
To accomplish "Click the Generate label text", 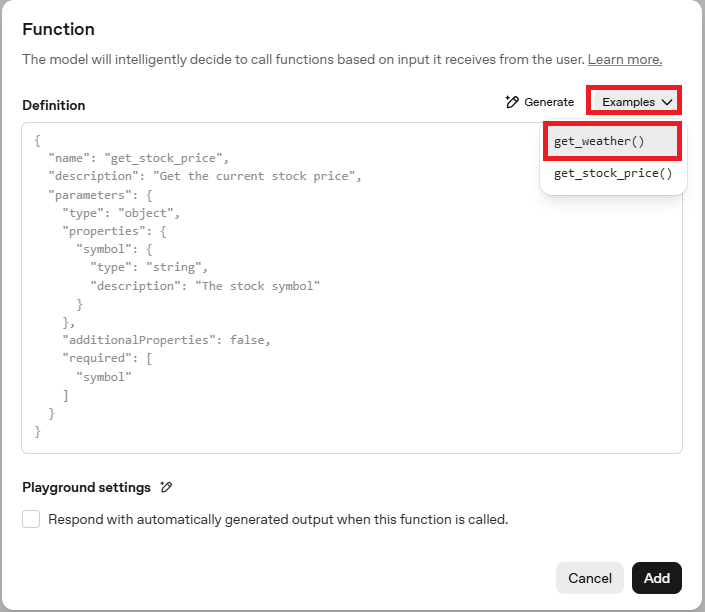I will (x=549, y=102).
